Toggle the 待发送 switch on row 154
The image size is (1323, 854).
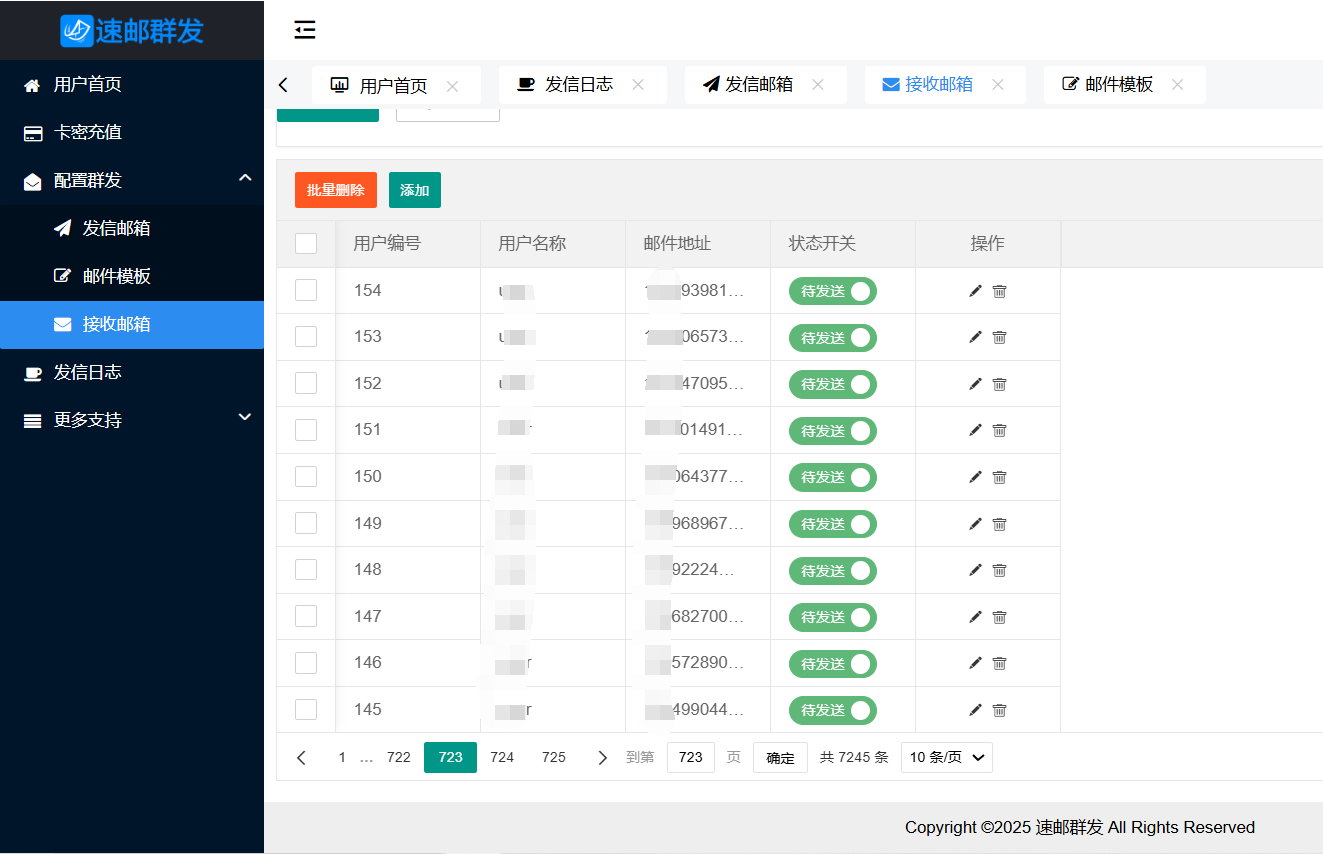point(832,291)
